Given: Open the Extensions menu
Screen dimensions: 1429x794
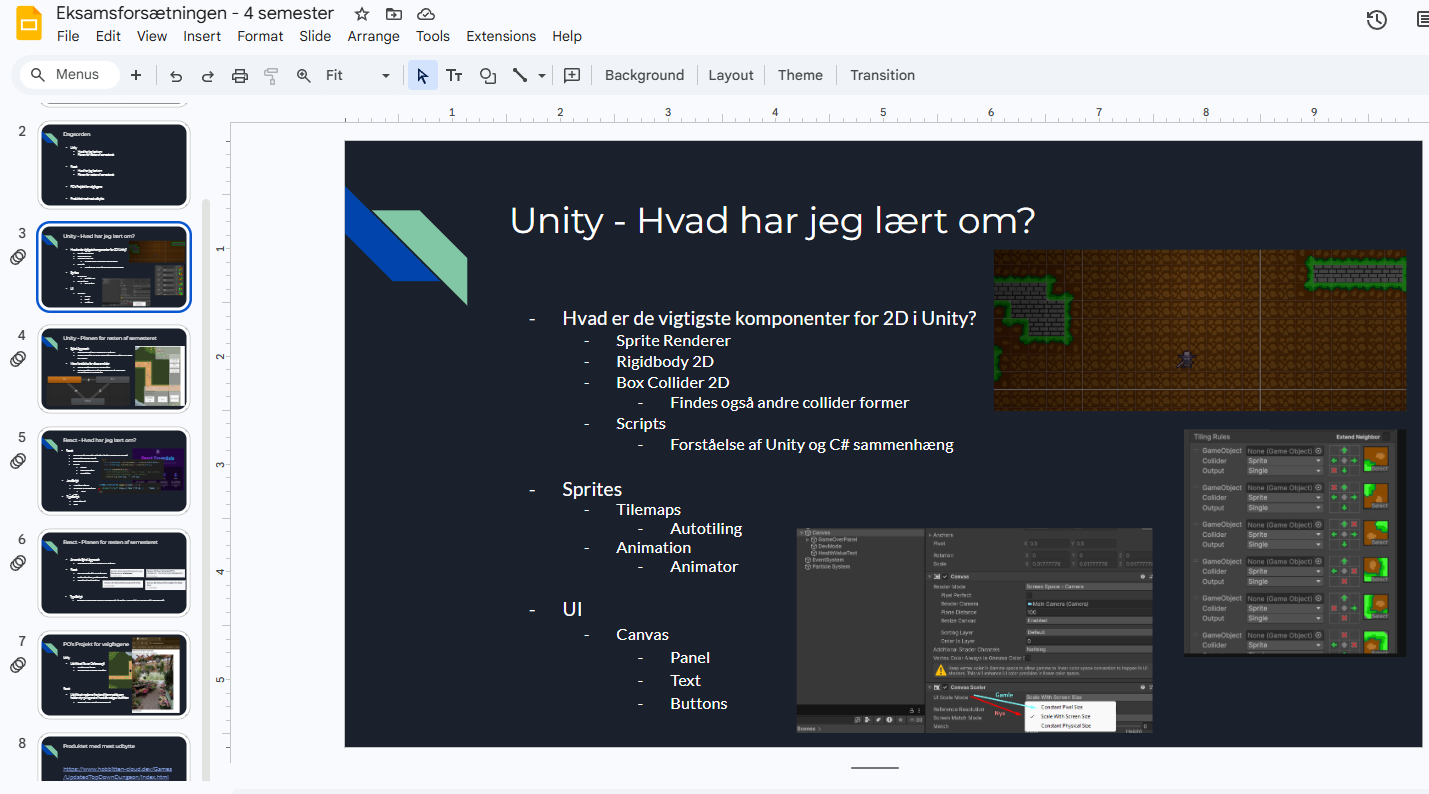Looking at the screenshot, I should point(501,36).
